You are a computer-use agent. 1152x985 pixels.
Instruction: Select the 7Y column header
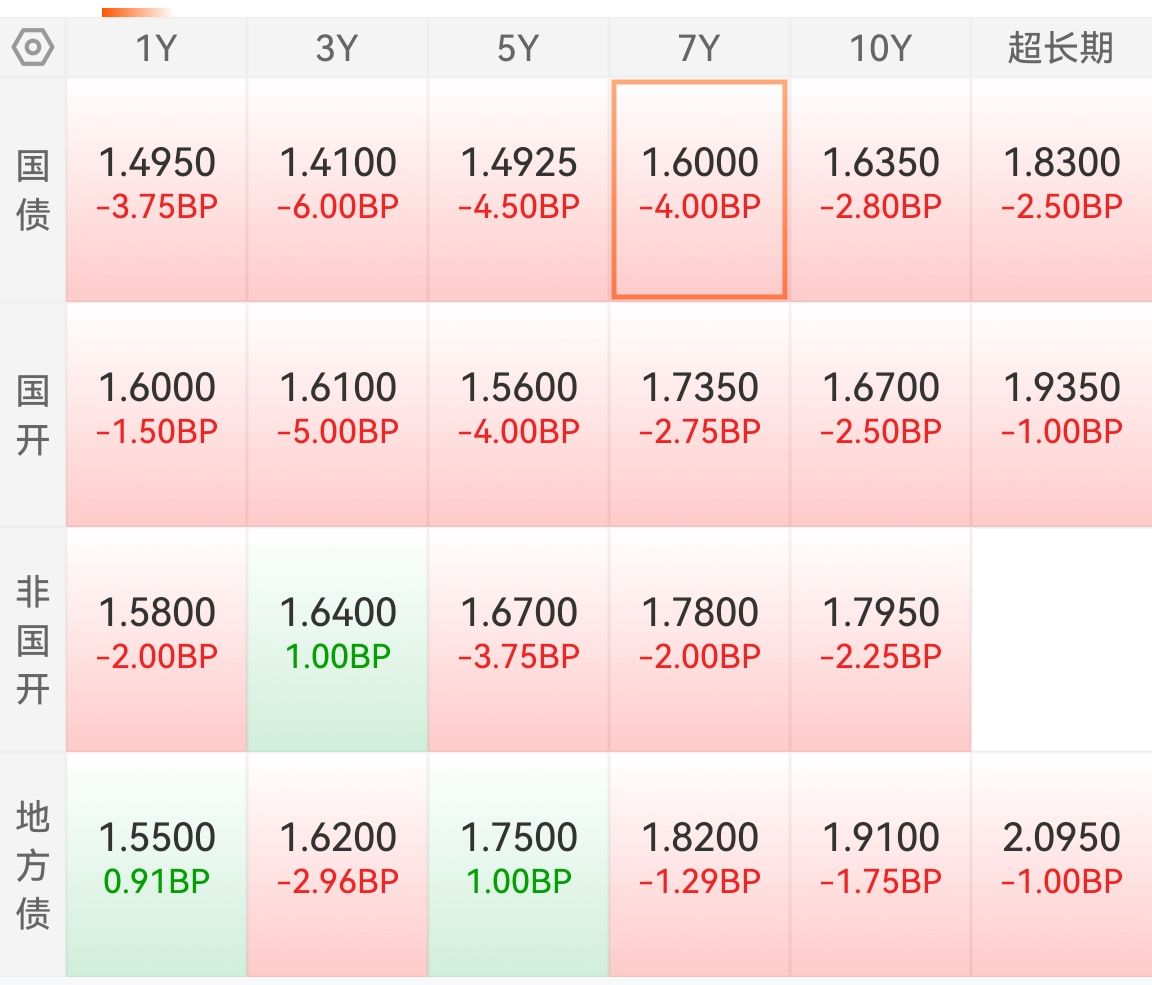pos(699,48)
